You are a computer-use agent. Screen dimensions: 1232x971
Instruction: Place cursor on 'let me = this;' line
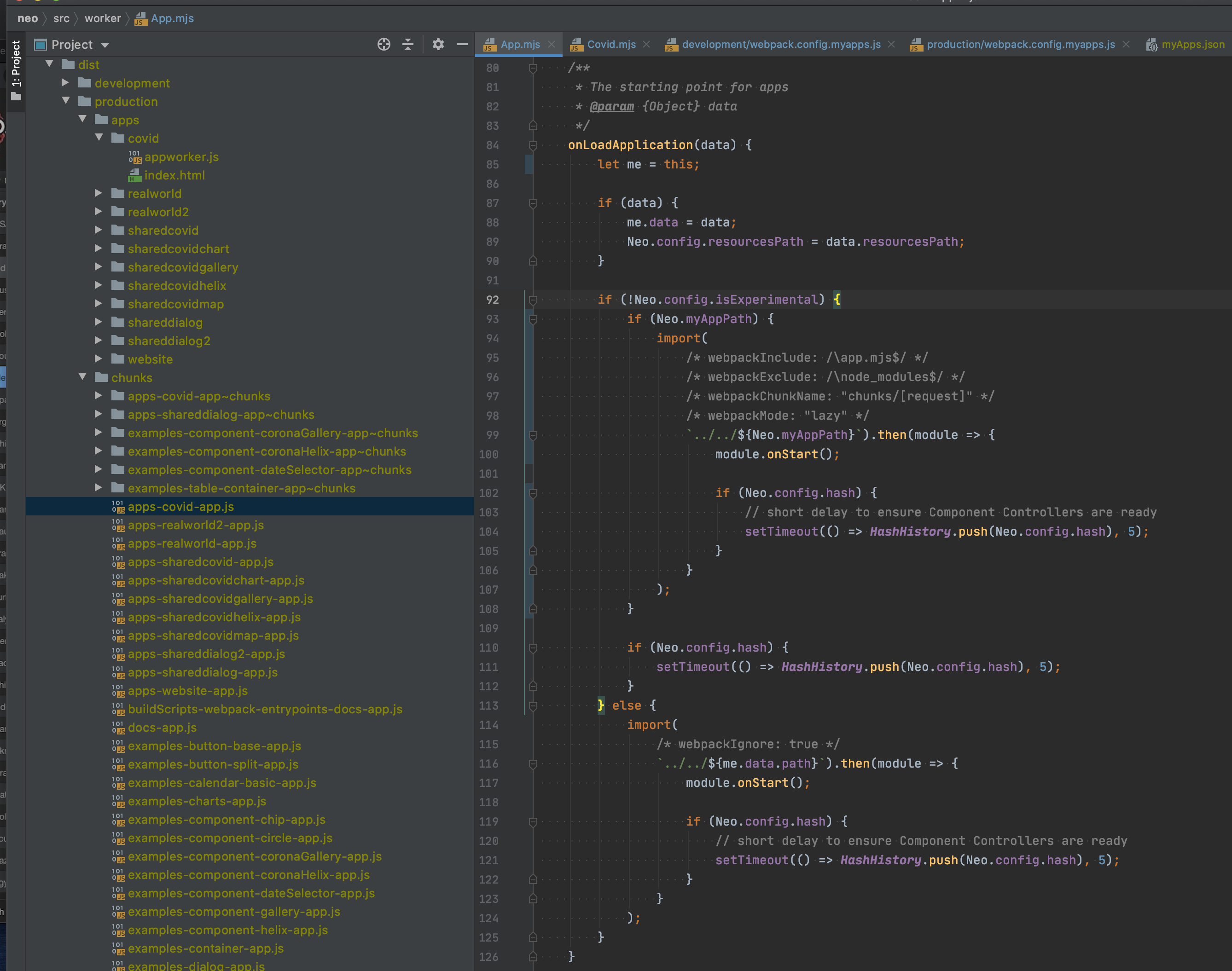648,164
